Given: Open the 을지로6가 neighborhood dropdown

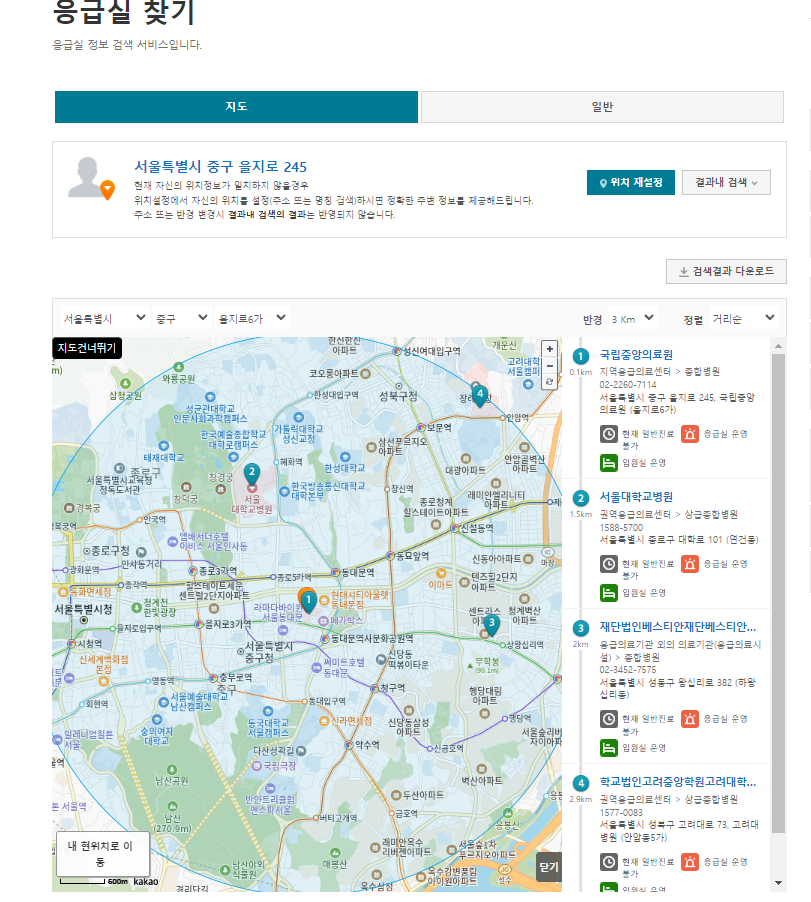Looking at the screenshot, I should point(251,318).
